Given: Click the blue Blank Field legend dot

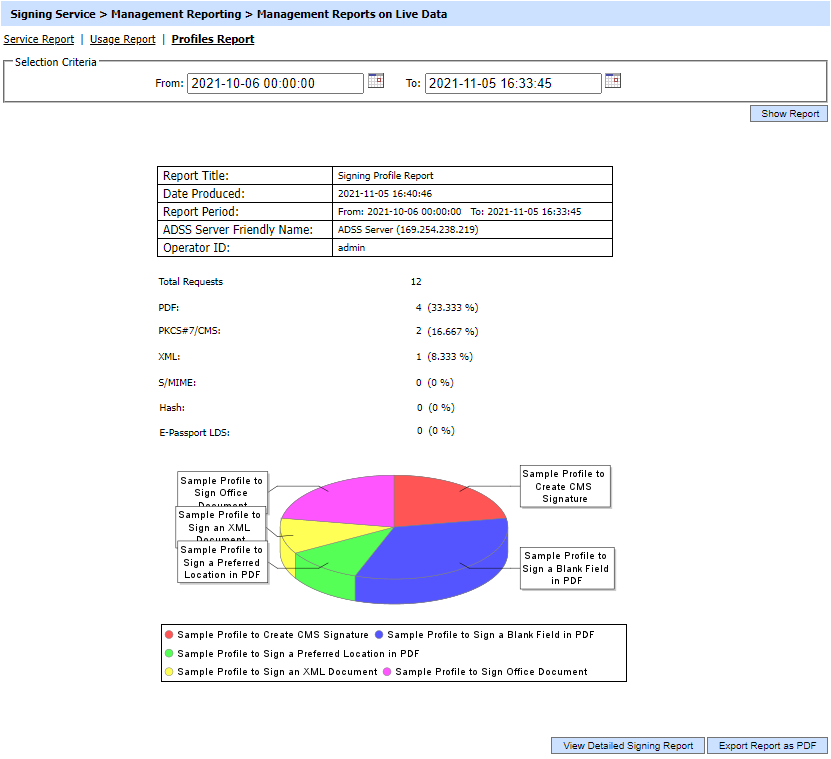Looking at the screenshot, I should [379, 634].
